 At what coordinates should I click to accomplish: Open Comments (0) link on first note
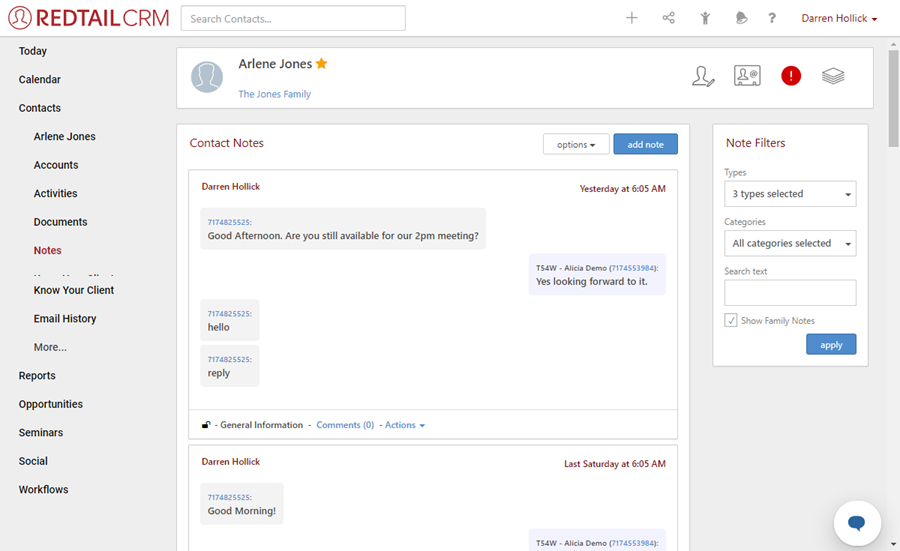tap(345, 425)
